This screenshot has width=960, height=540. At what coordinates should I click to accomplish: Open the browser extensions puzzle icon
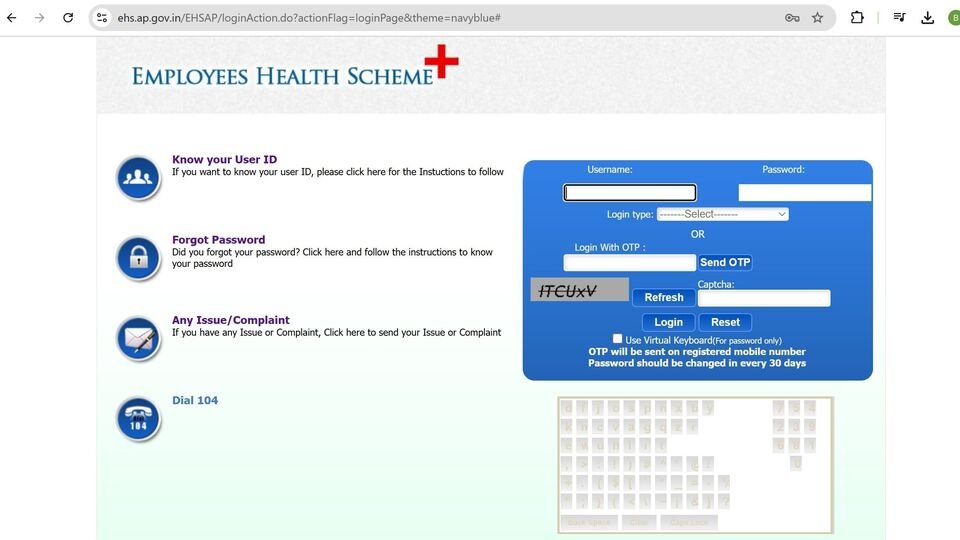(x=857, y=18)
